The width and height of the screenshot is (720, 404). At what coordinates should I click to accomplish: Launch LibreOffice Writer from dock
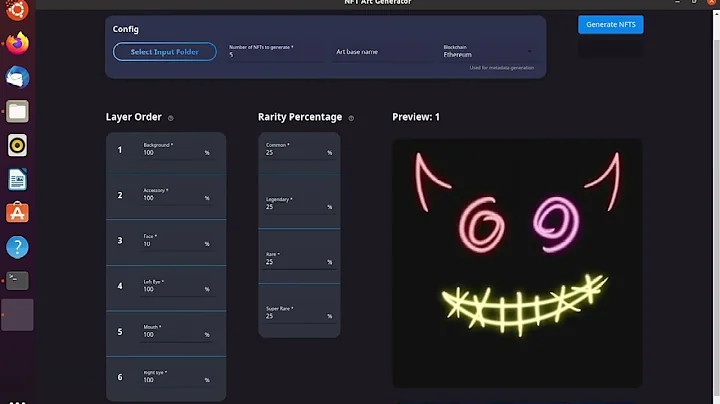17,179
